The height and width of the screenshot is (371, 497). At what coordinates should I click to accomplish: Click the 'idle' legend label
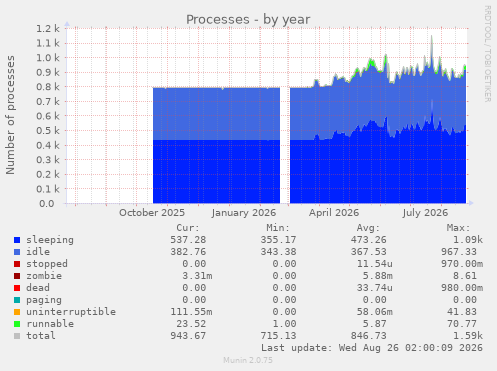38,252
